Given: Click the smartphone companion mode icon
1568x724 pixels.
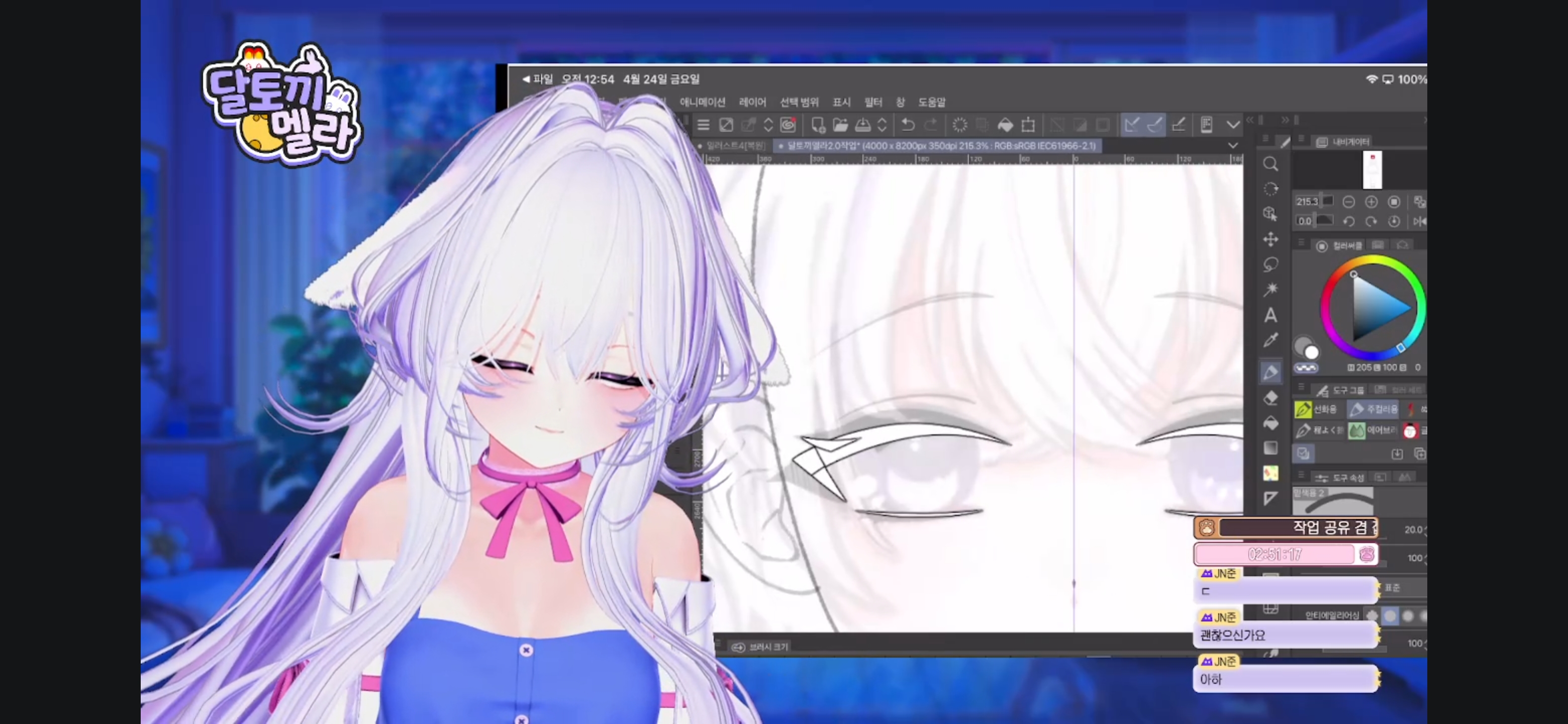Looking at the screenshot, I should click(x=1207, y=125).
